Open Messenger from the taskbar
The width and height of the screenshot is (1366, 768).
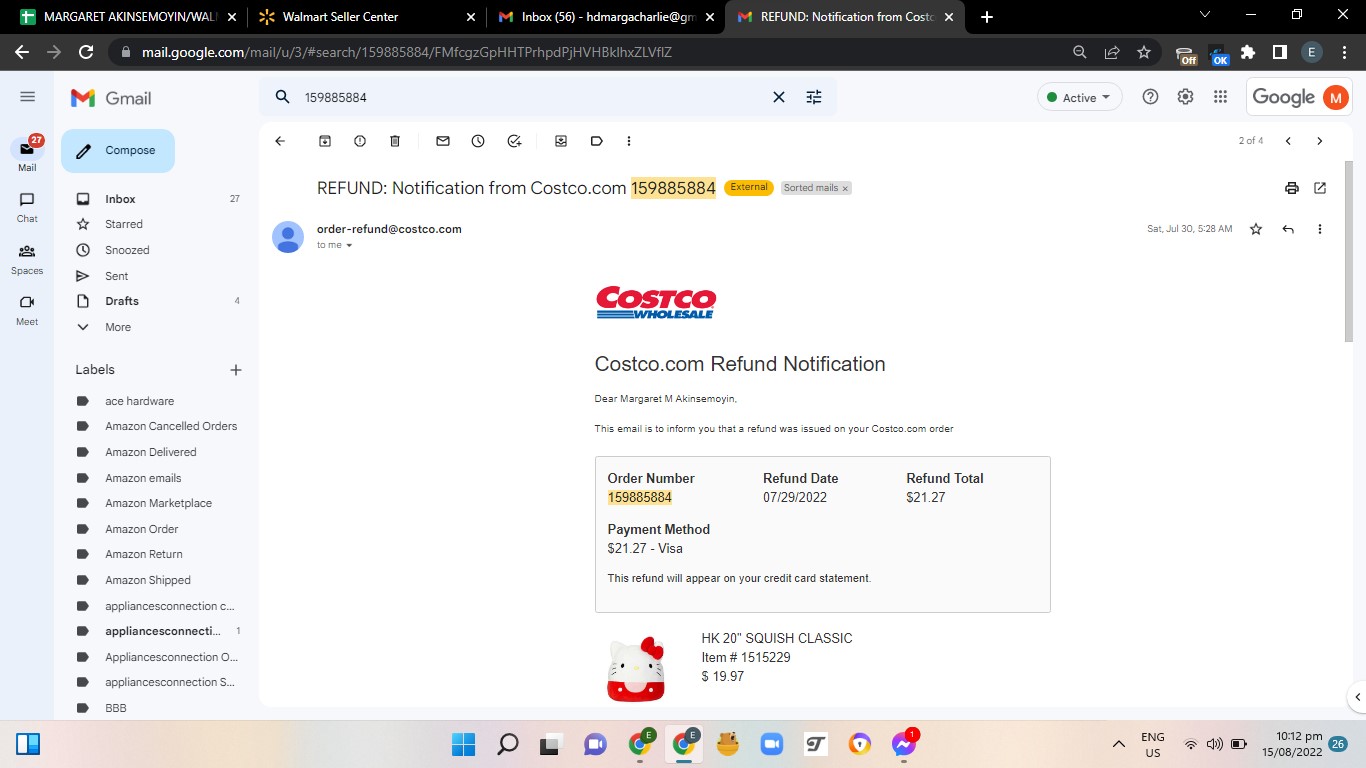903,744
